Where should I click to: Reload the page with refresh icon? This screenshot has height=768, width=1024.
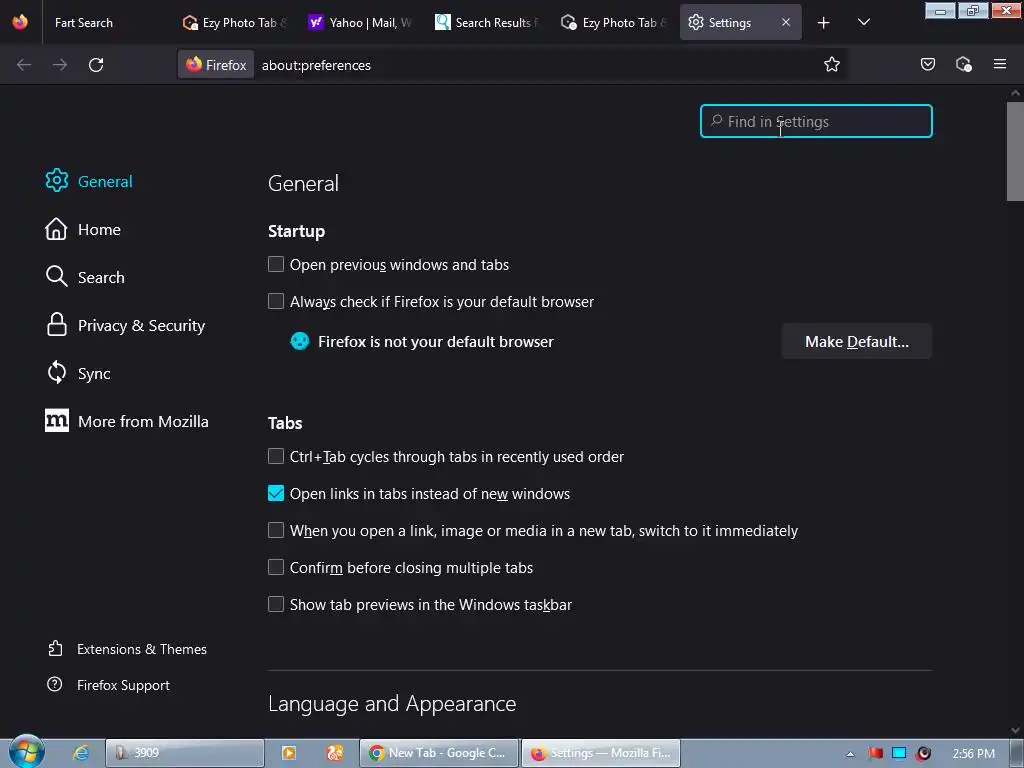point(96,65)
